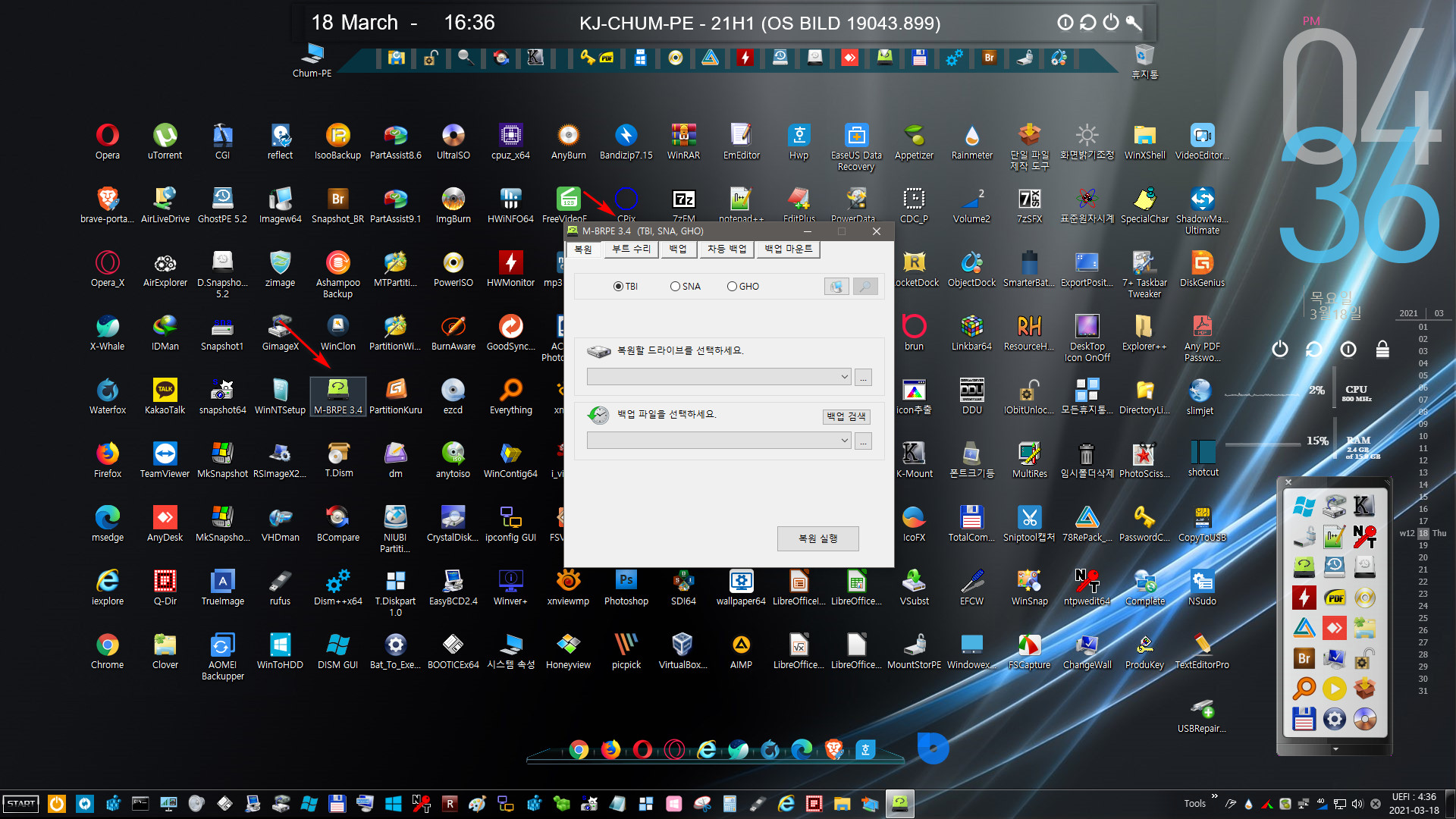Select the M-BRPE 3.4 desktop icon
The image size is (1456, 819).
pyautogui.click(x=338, y=397)
